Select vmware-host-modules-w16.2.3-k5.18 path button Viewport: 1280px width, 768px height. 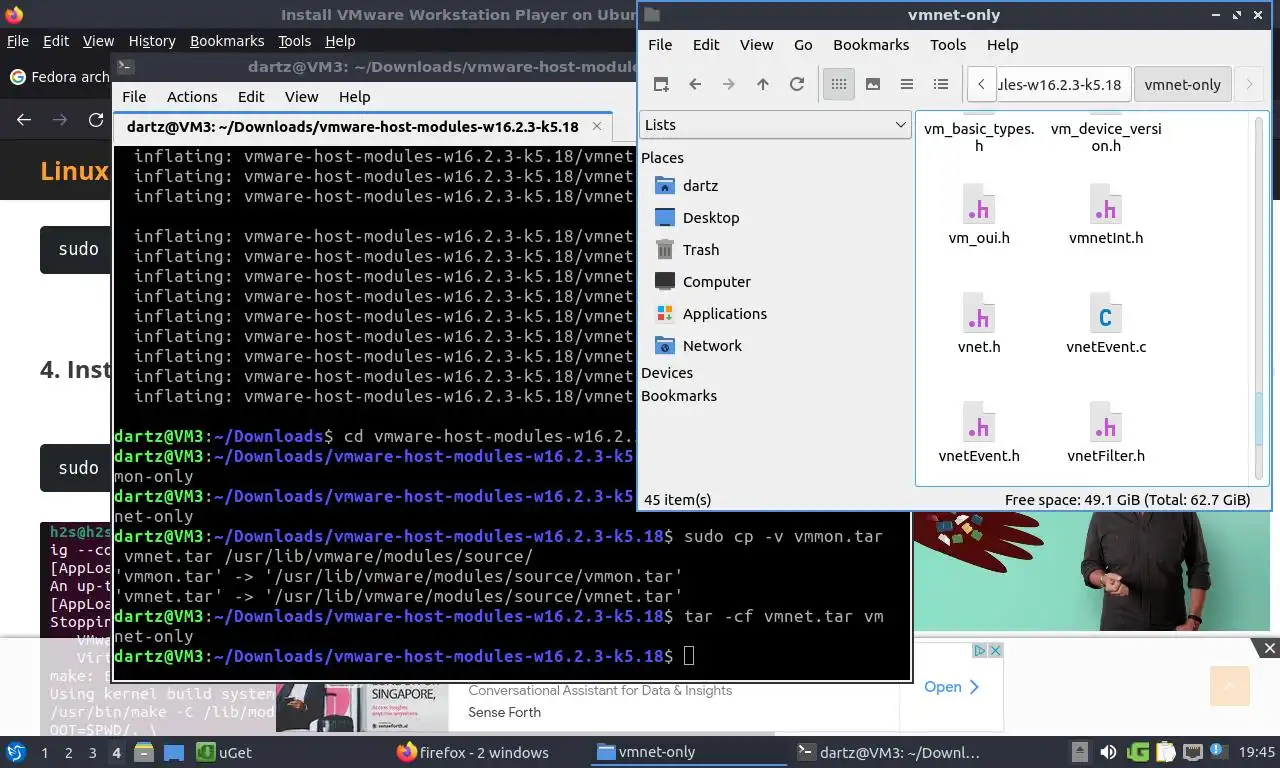coord(1062,84)
